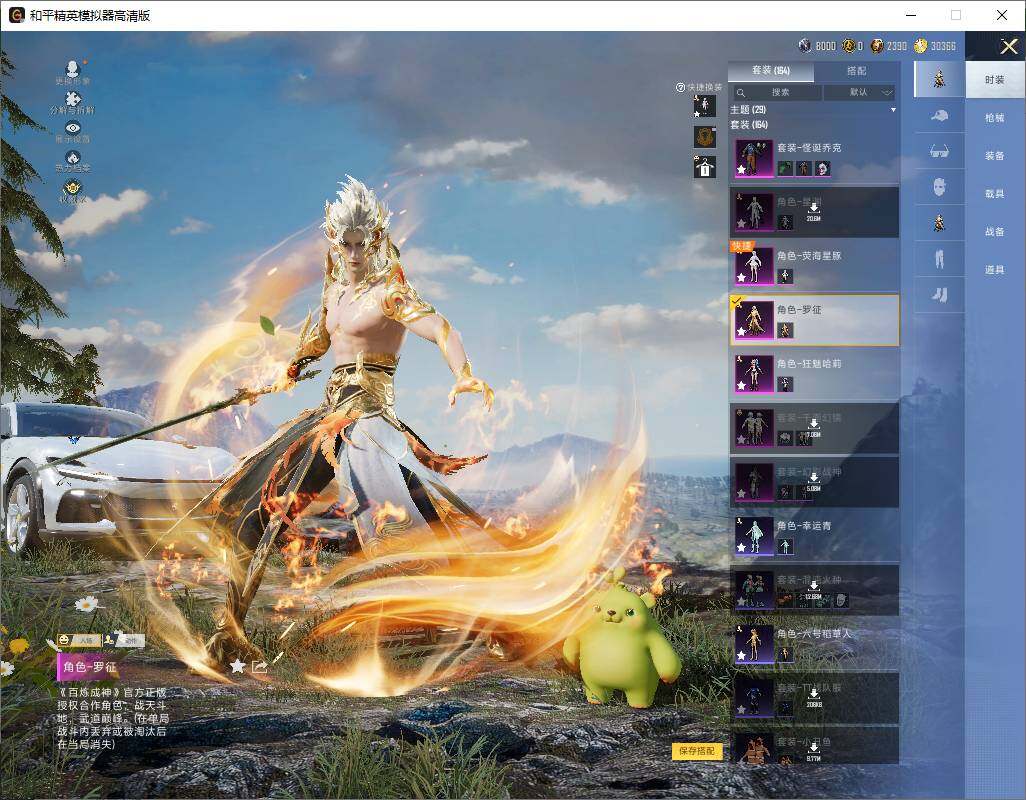Minimize the 和平精英模拟器高清版 window

[x=911, y=15]
